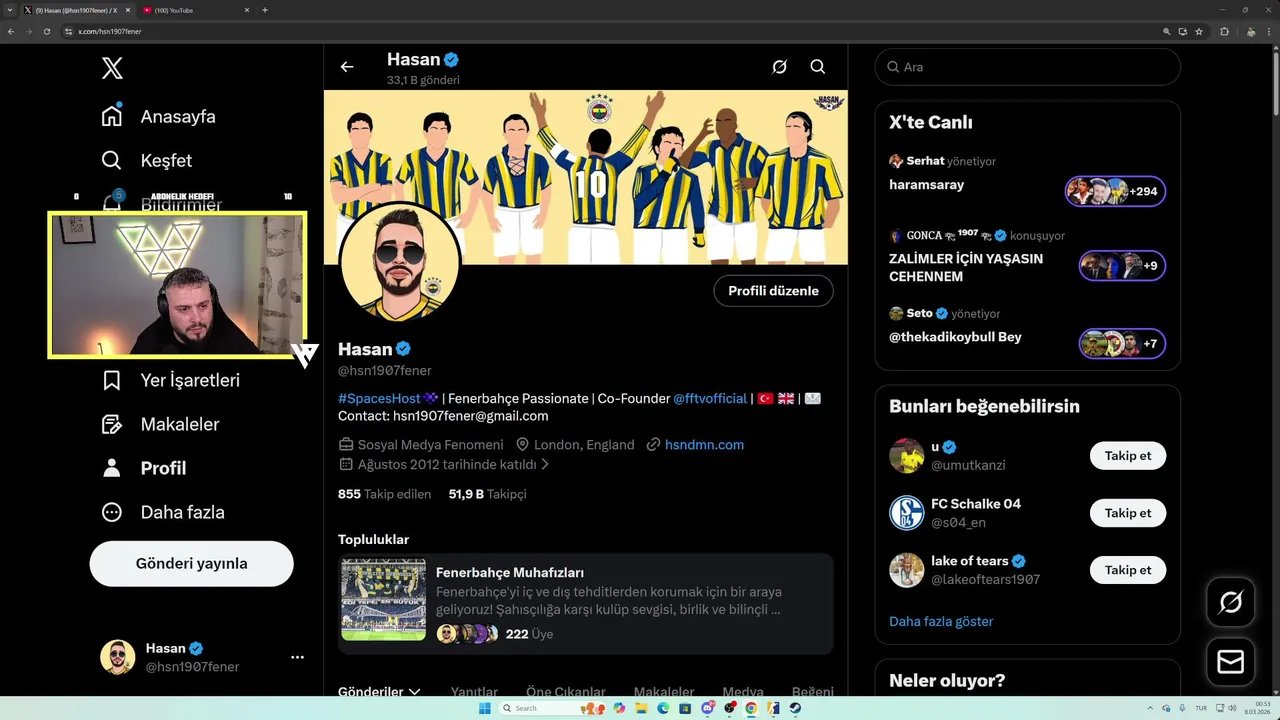Screen dimensions: 1280x720
Task: Open Fenerbahçe Muhafızları community card
Action: (x=585, y=603)
